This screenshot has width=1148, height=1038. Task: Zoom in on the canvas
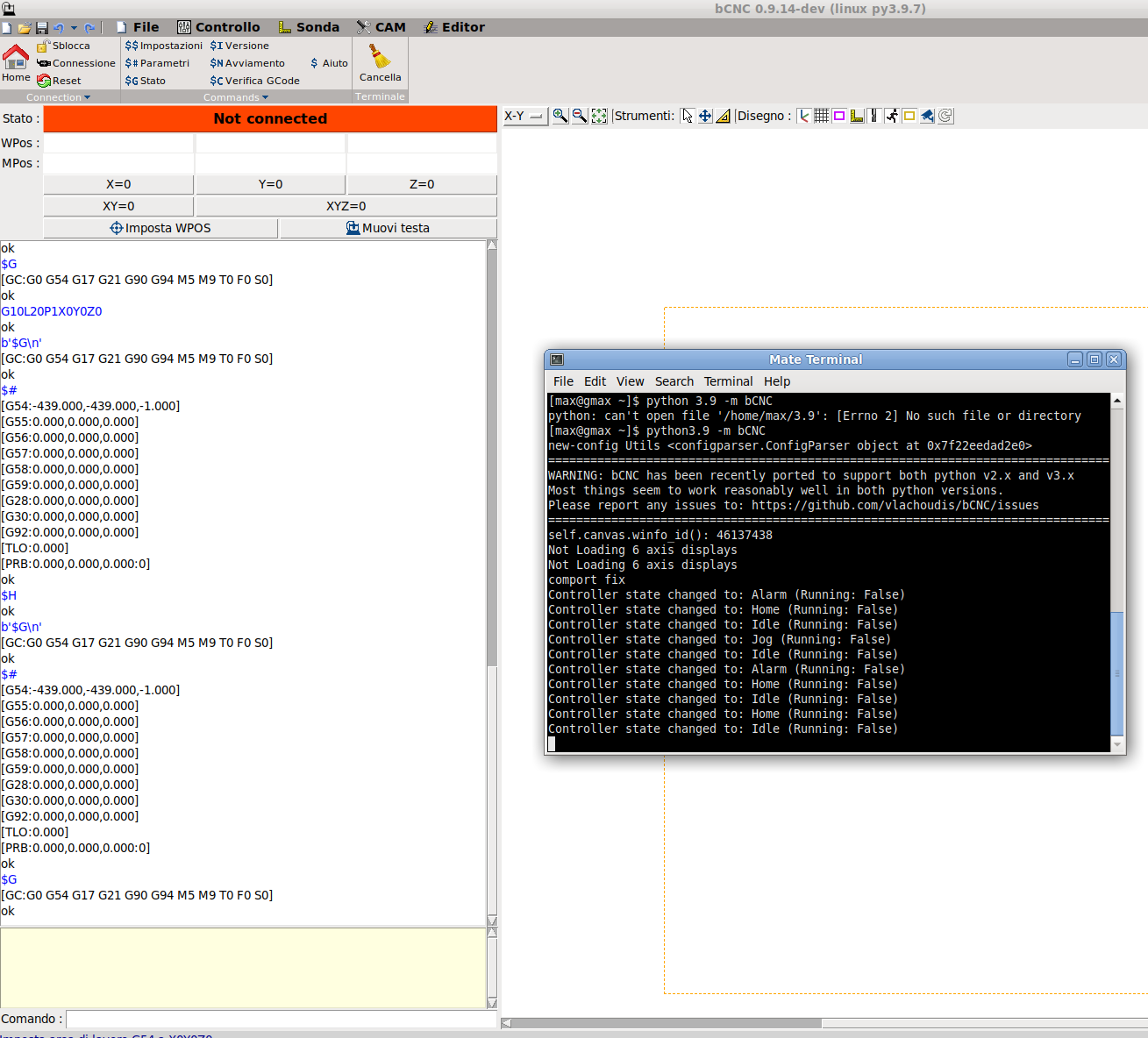coord(560,115)
